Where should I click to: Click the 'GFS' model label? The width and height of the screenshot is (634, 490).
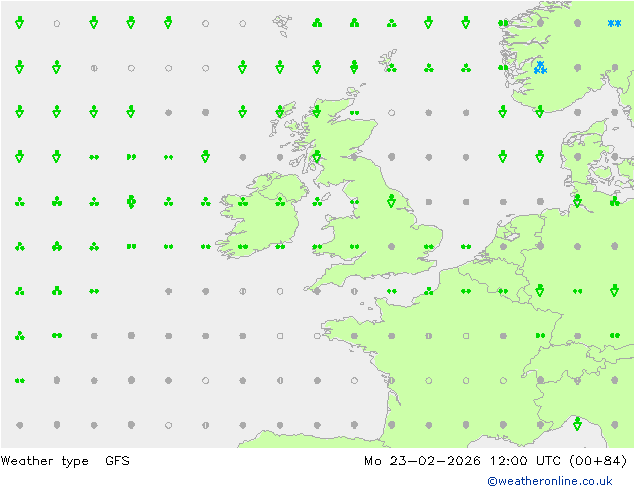click(x=117, y=460)
